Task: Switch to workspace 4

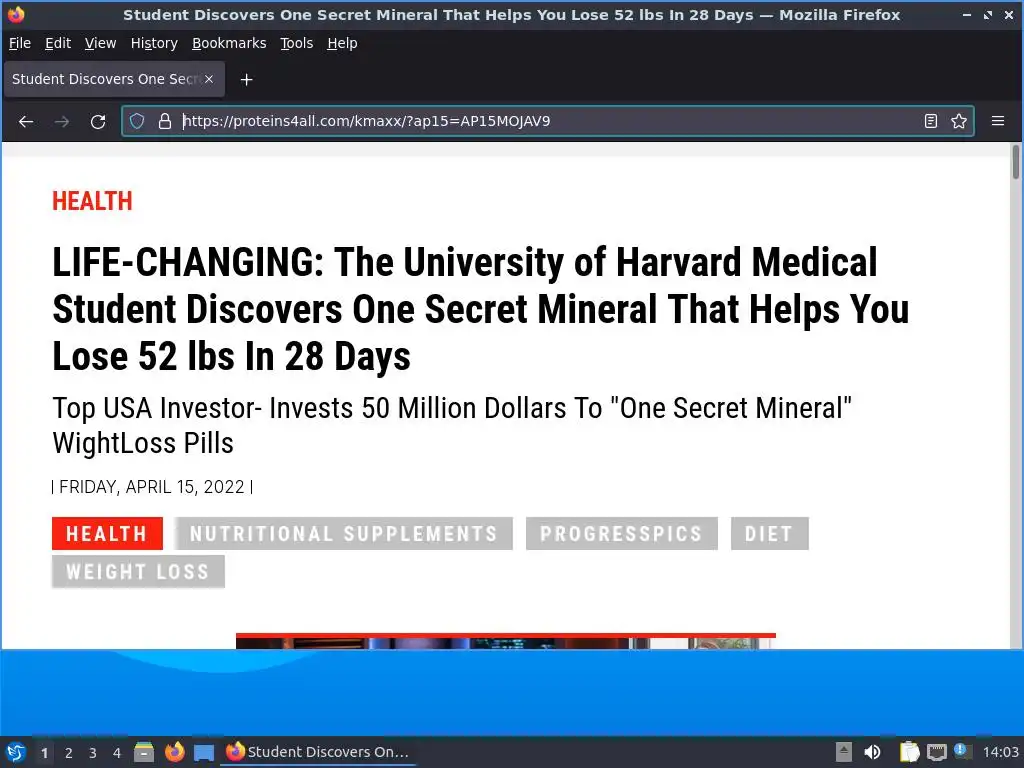Action: click(117, 753)
